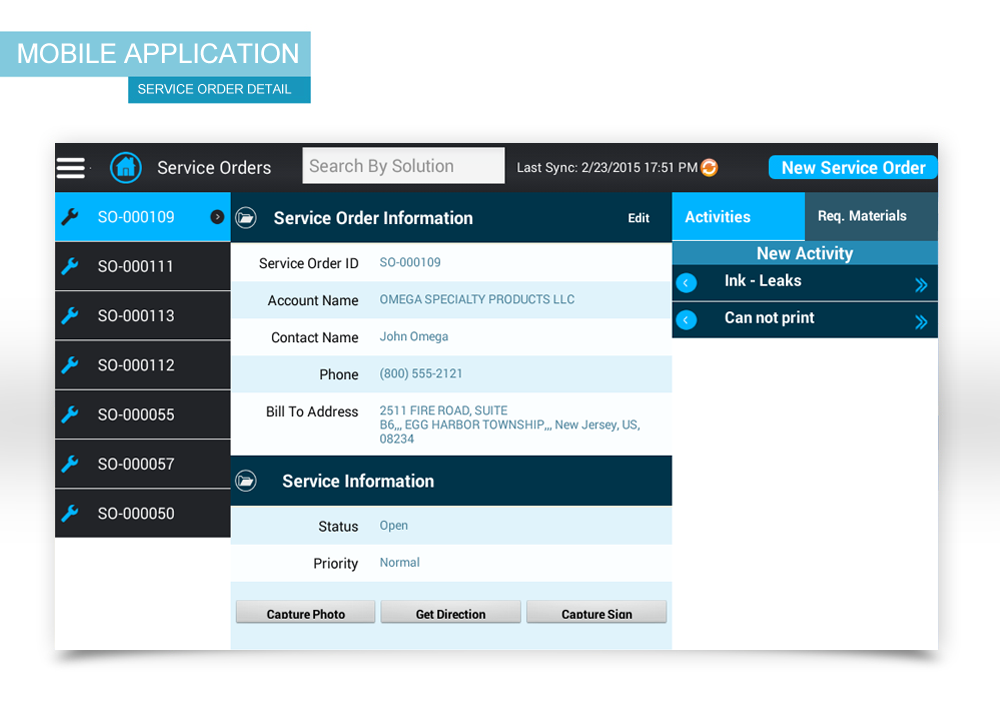Expand the Can not print activity chevron
The image size is (1000, 723).
[921, 321]
